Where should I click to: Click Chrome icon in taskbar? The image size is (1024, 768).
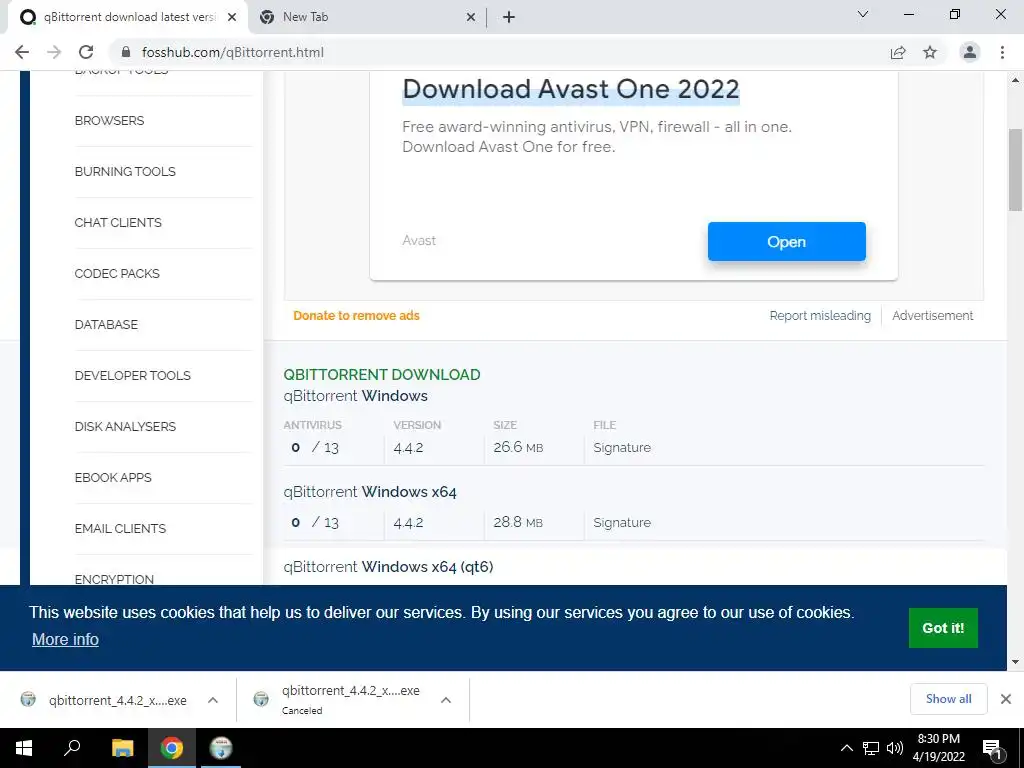point(172,748)
